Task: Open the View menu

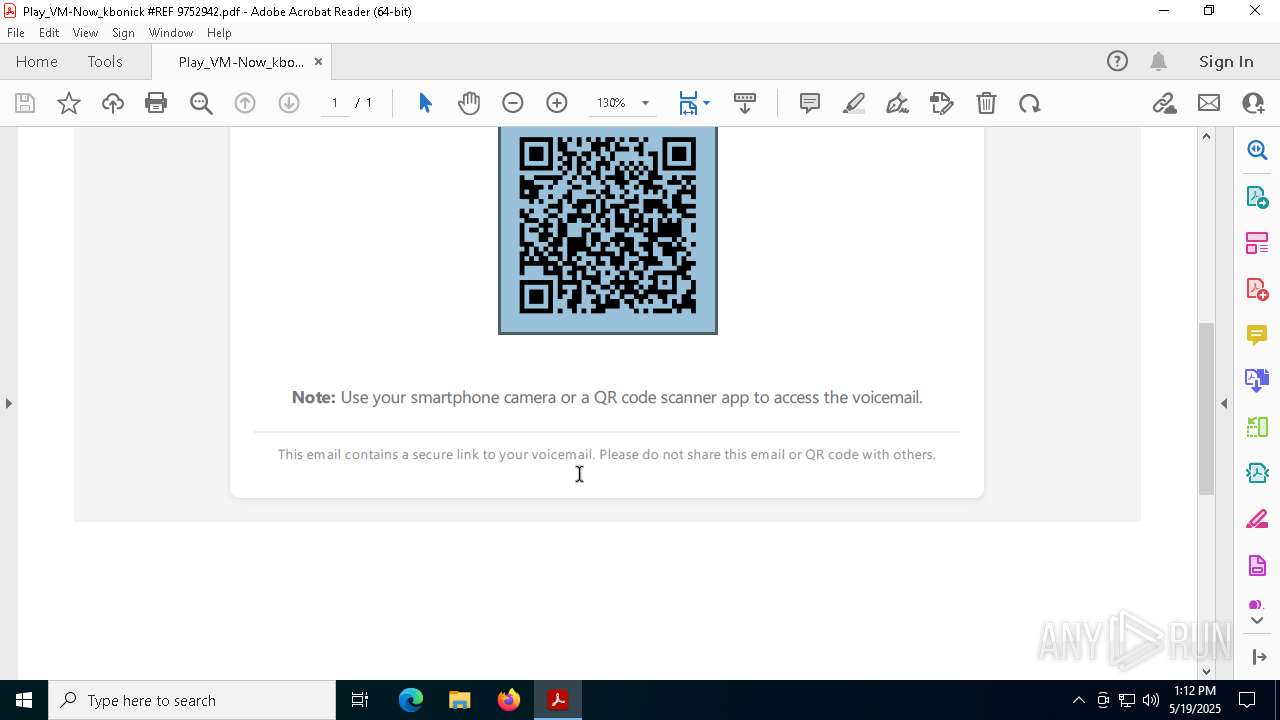Action: [x=85, y=33]
